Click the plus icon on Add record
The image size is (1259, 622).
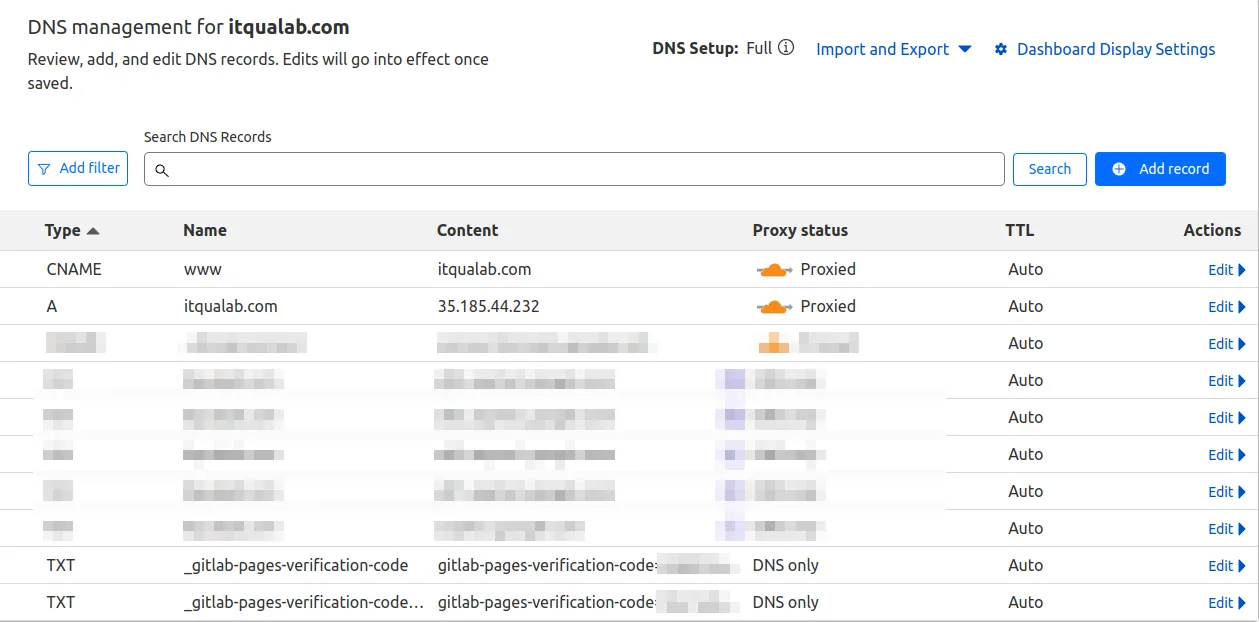click(1118, 168)
